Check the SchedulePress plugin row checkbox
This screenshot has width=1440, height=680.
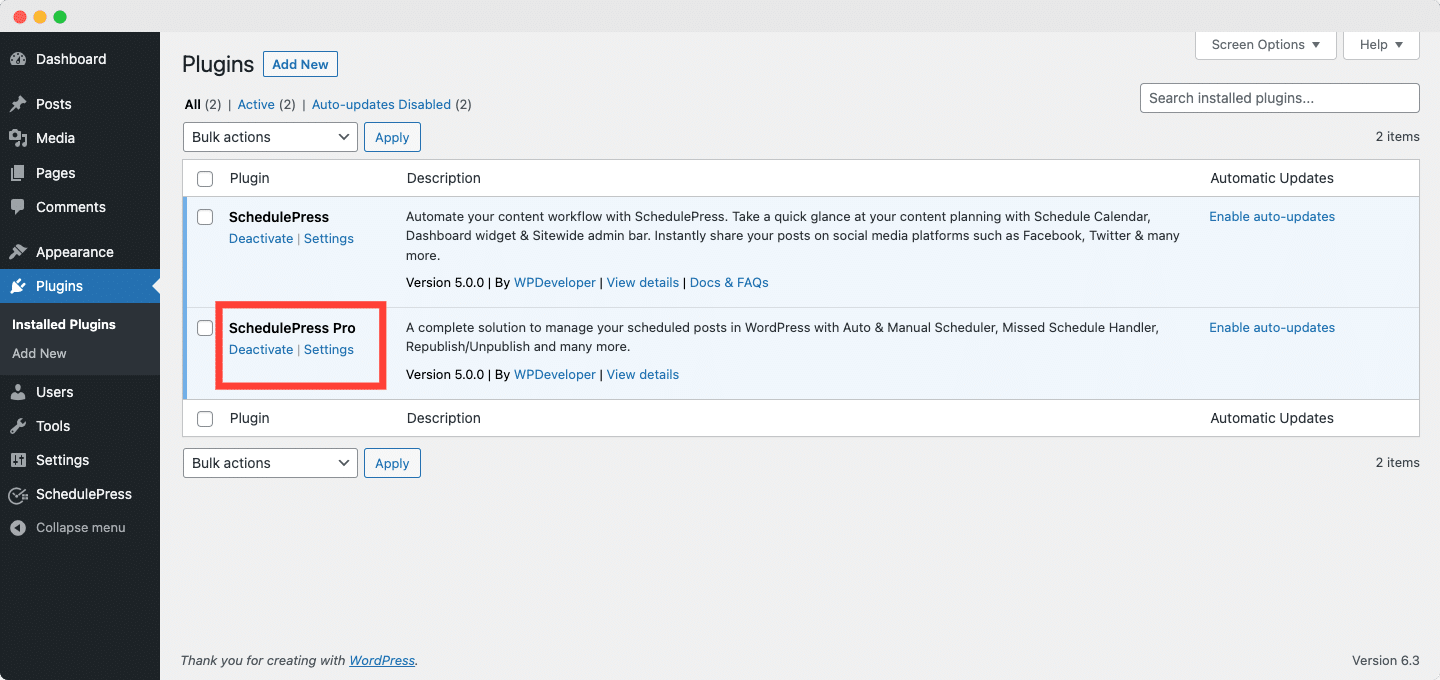tap(205, 217)
